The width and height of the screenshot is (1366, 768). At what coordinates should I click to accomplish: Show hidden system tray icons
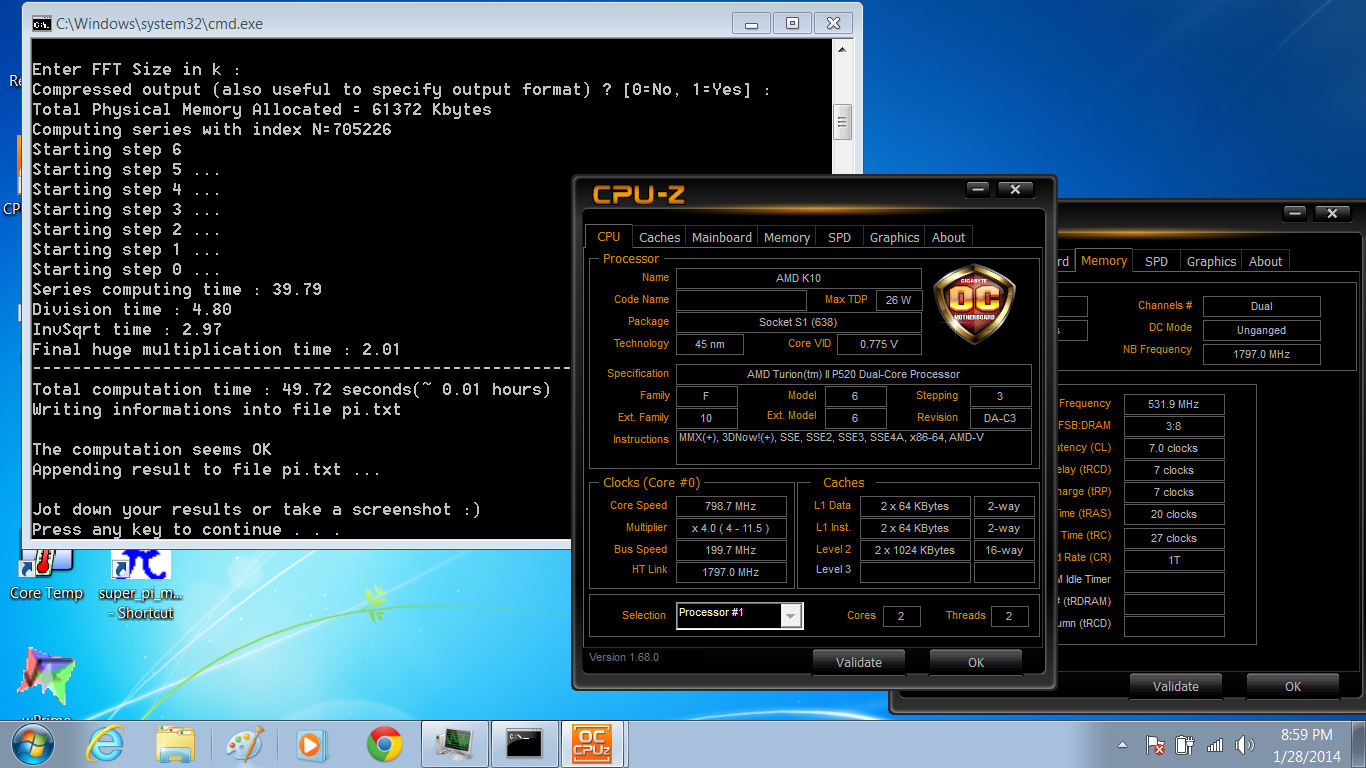click(1121, 745)
